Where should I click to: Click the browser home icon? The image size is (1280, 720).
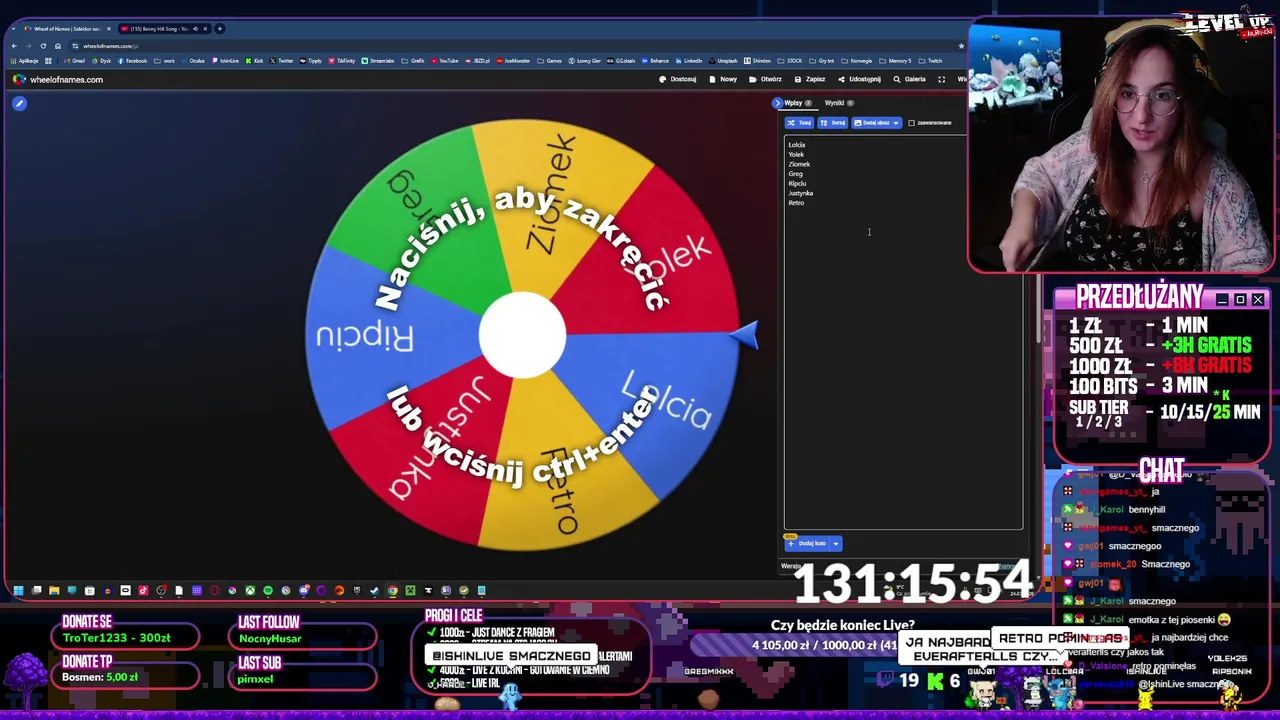click(x=58, y=46)
